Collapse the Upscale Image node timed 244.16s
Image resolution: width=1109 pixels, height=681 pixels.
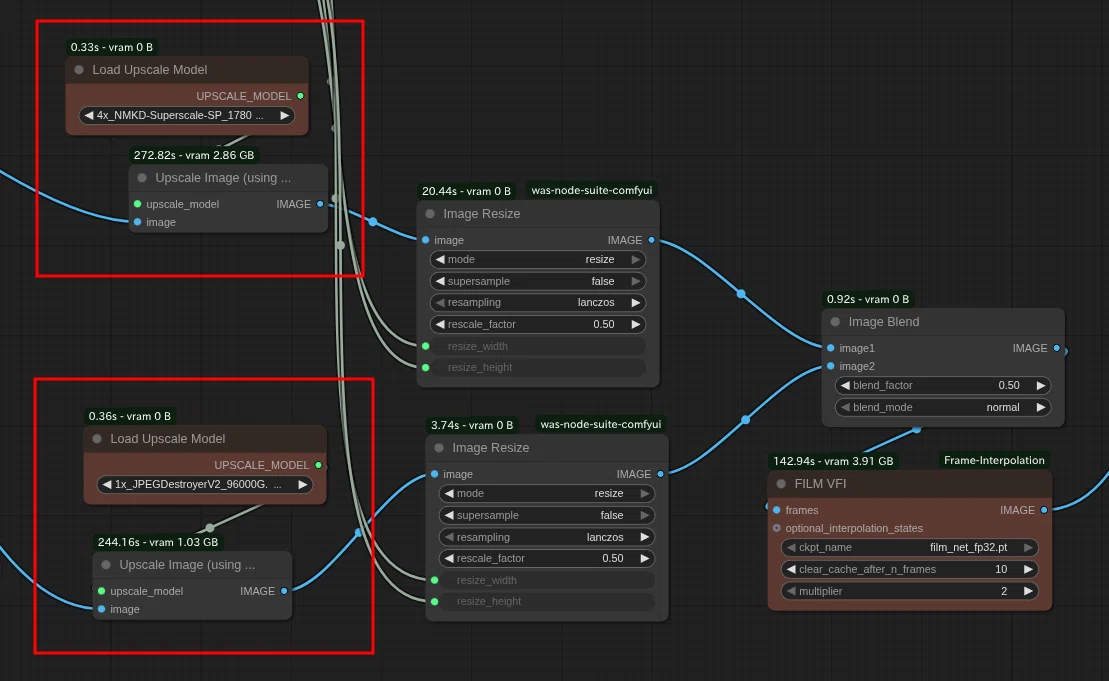click(106, 565)
